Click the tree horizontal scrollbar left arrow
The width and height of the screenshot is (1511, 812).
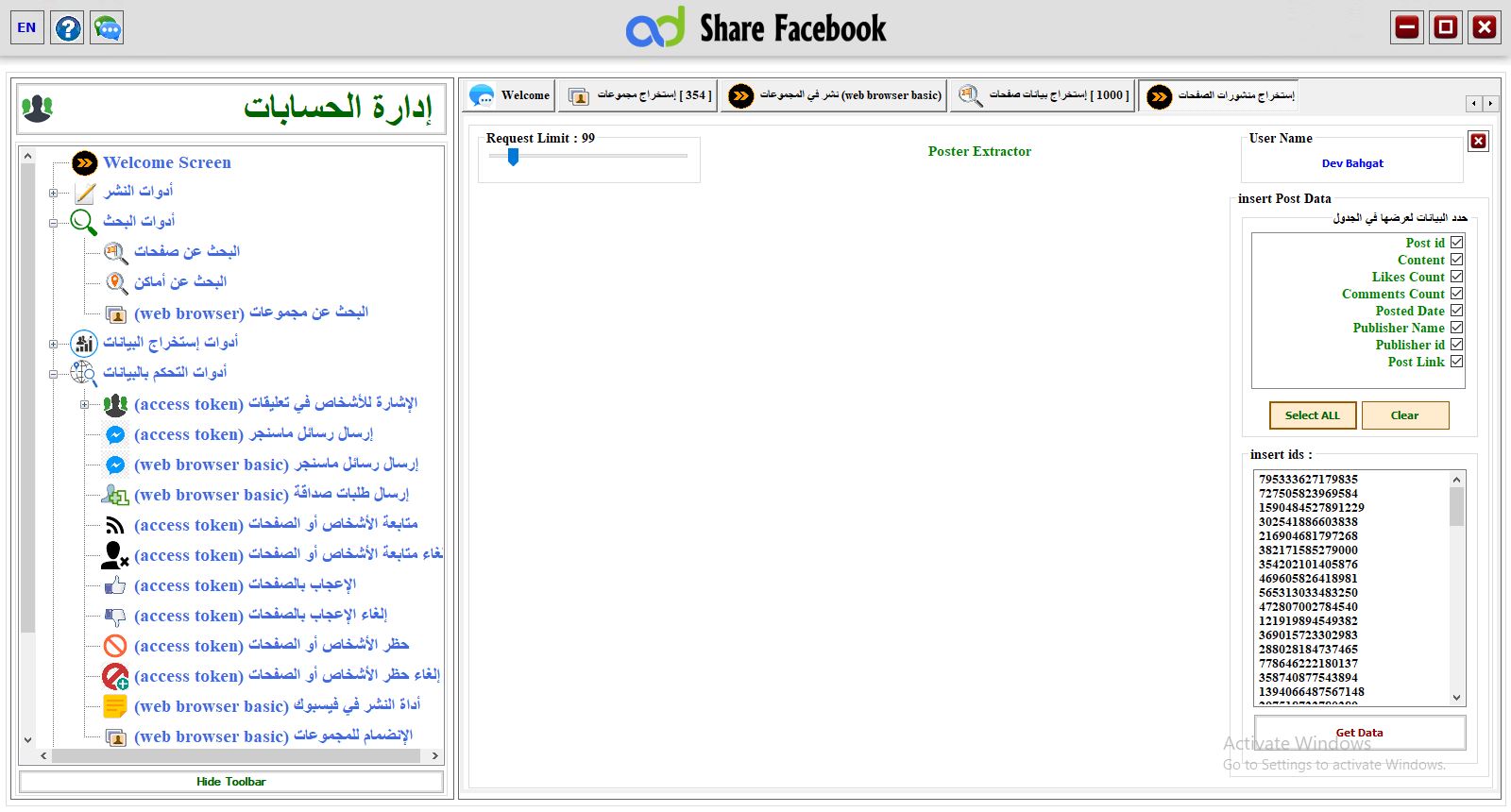click(x=43, y=756)
